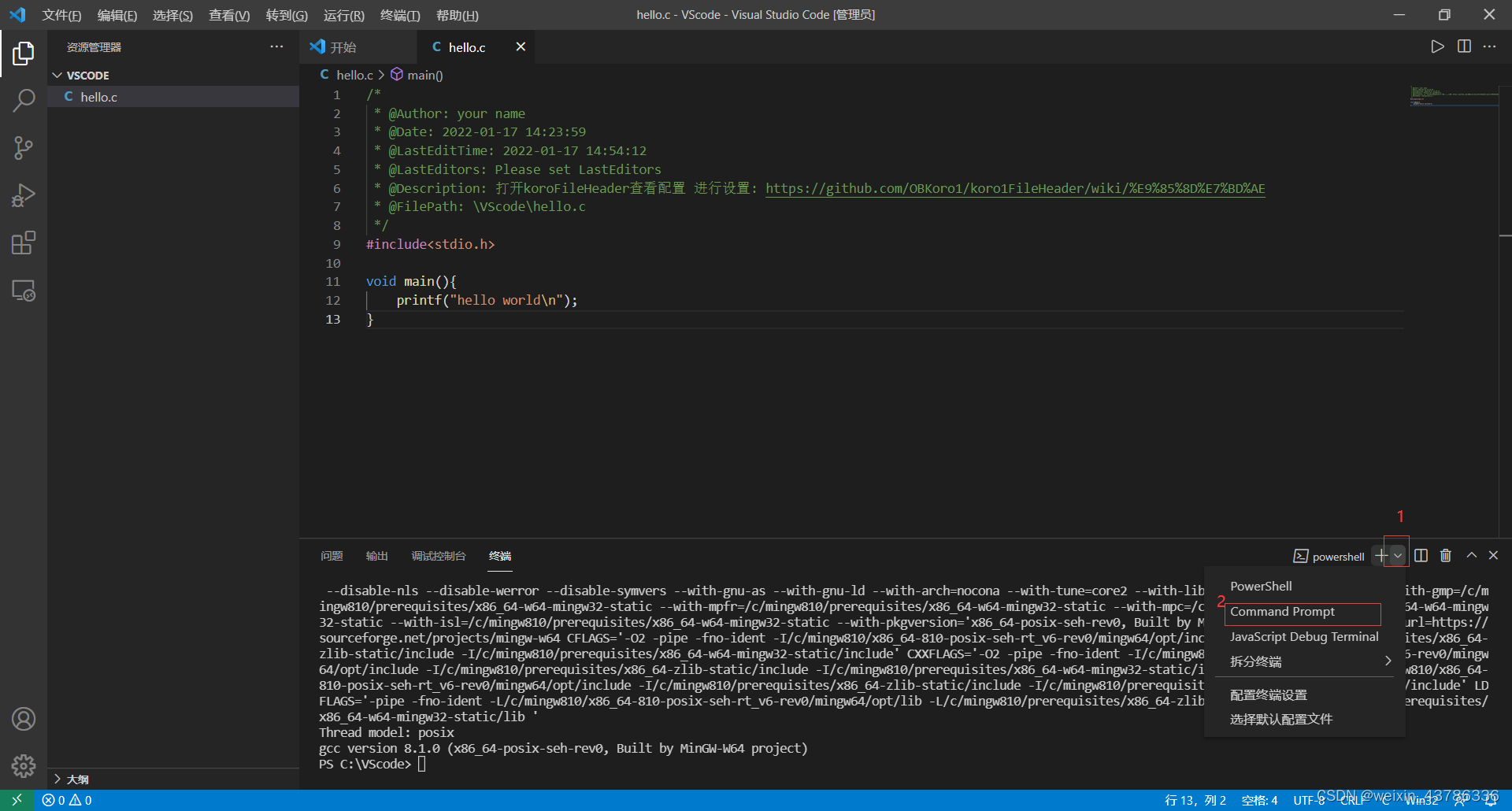Open Explorer views and more actions ellipsis
The image size is (1512, 811).
coord(276,46)
